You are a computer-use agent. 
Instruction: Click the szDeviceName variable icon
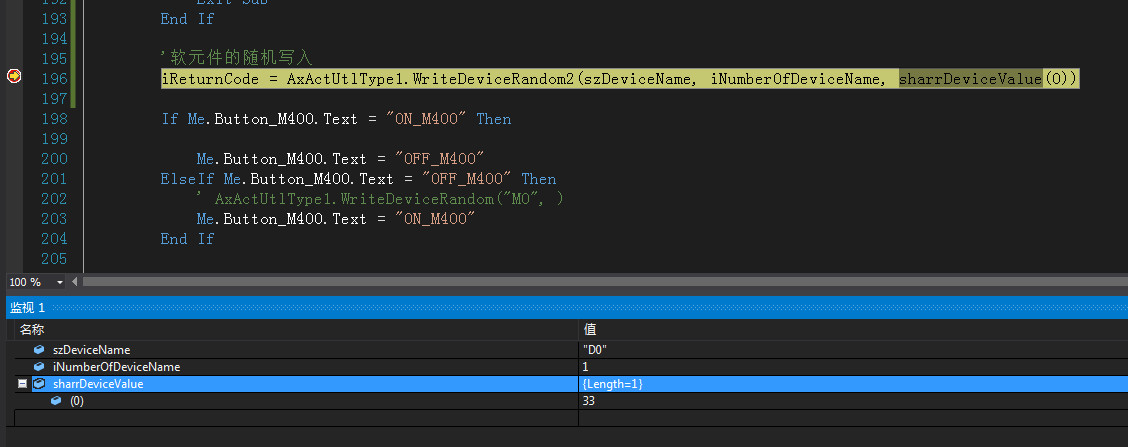(39, 350)
